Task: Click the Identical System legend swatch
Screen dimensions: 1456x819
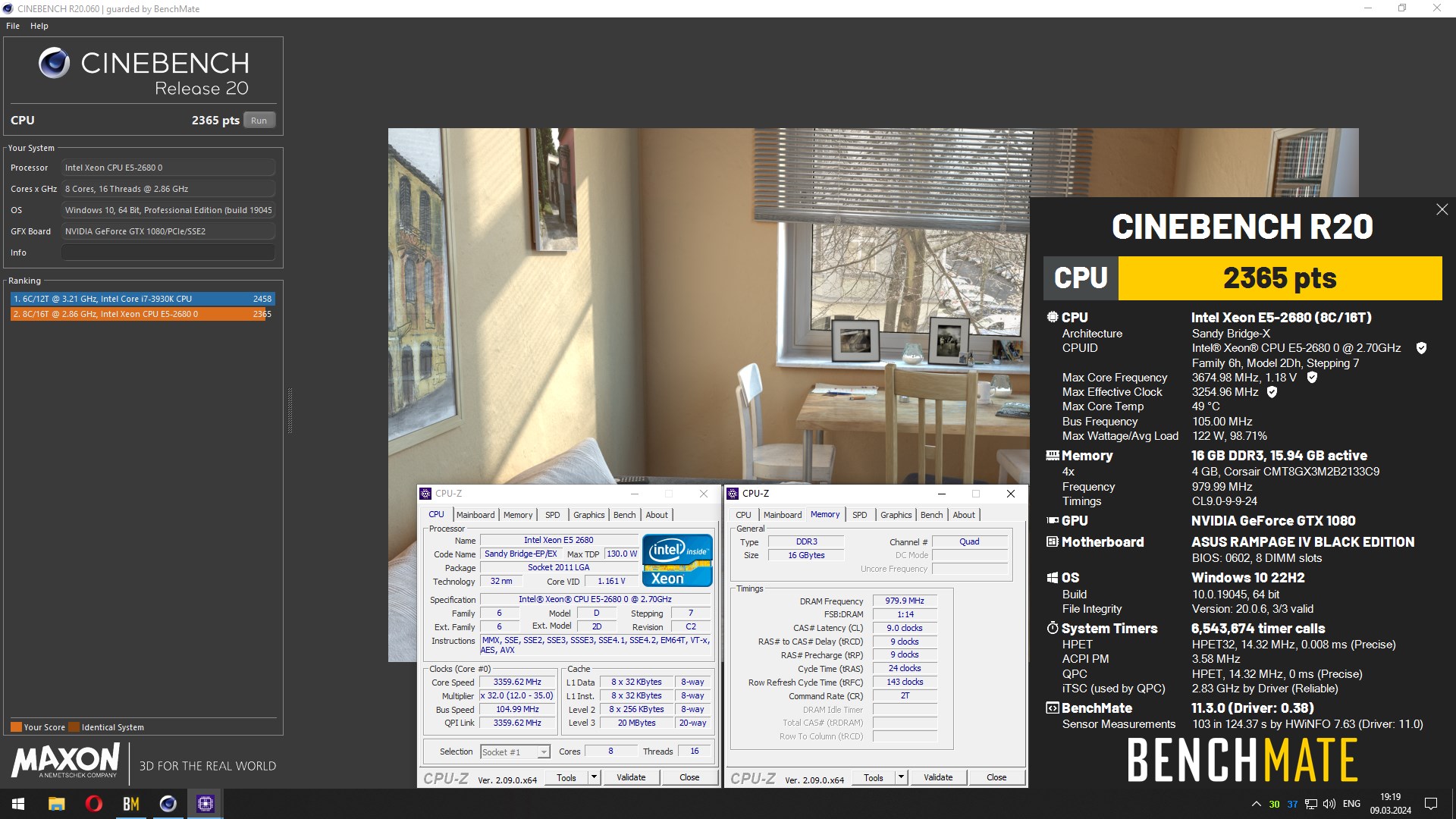Action: pos(74,727)
